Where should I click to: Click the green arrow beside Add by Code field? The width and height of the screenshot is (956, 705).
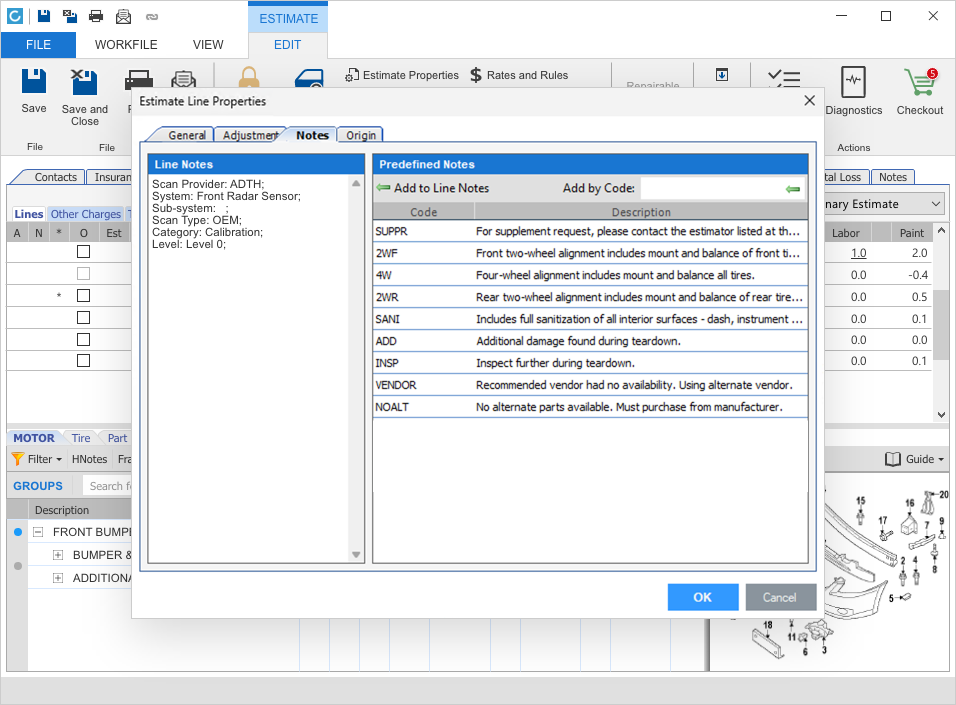point(793,189)
